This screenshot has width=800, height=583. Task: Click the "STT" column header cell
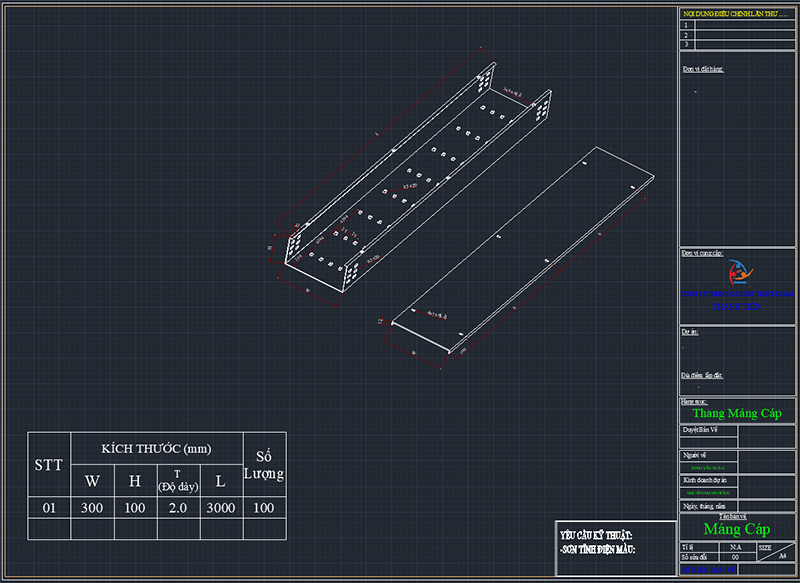pos(49,465)
